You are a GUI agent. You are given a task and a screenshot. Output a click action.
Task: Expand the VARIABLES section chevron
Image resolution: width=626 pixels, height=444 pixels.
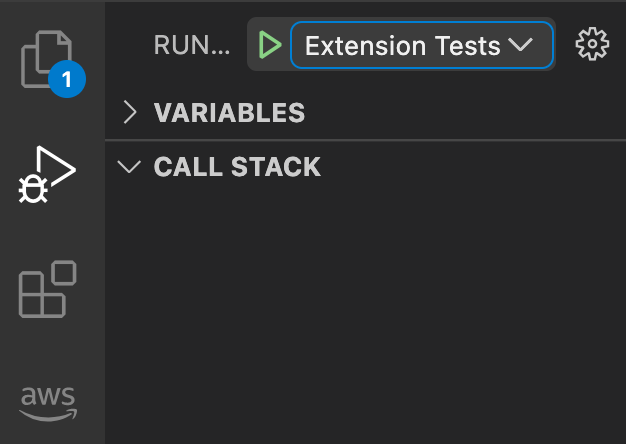[130, 112]
